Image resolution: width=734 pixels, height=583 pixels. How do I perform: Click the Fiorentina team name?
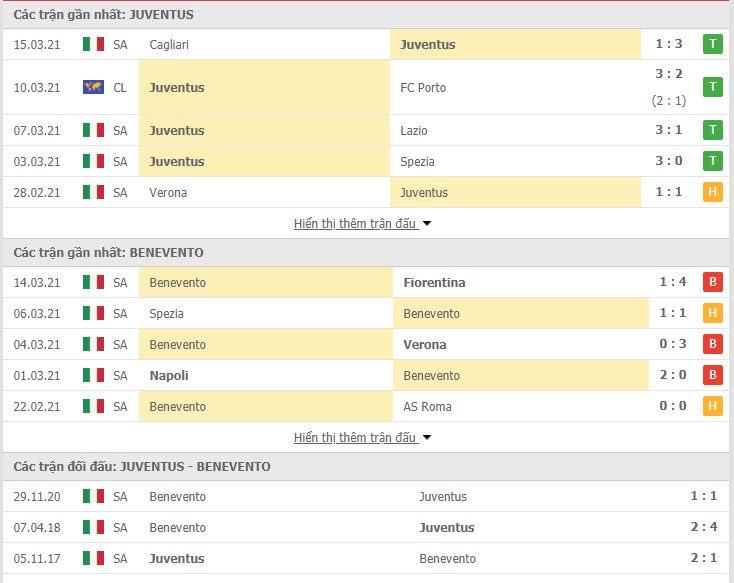pos(434,282)
